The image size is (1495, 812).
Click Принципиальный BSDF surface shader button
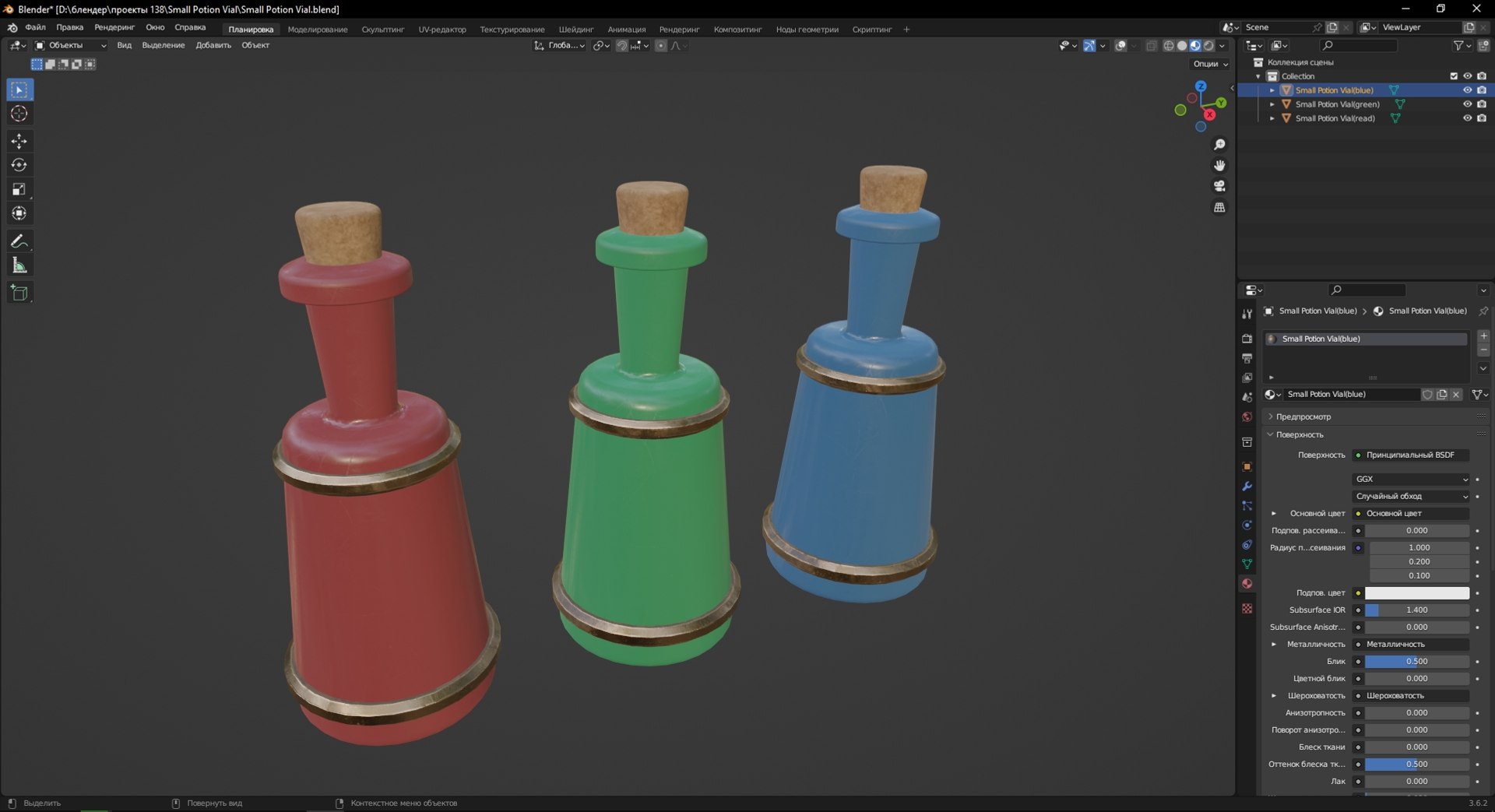coord(1412,455)
